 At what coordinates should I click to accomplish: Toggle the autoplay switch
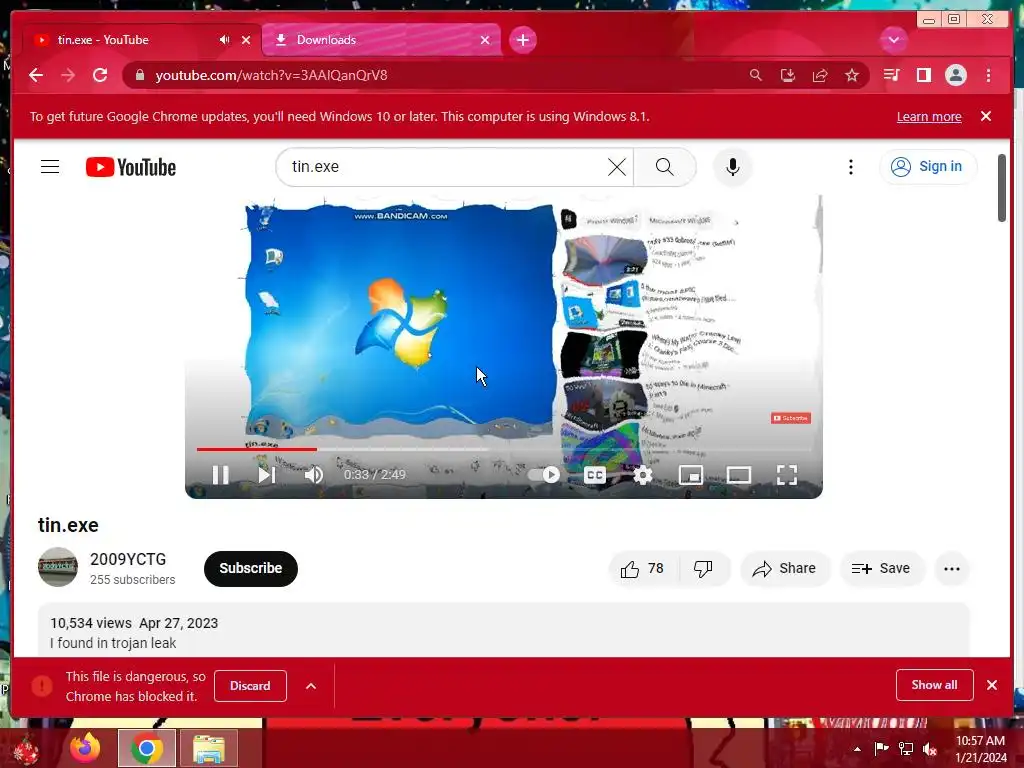544,475
